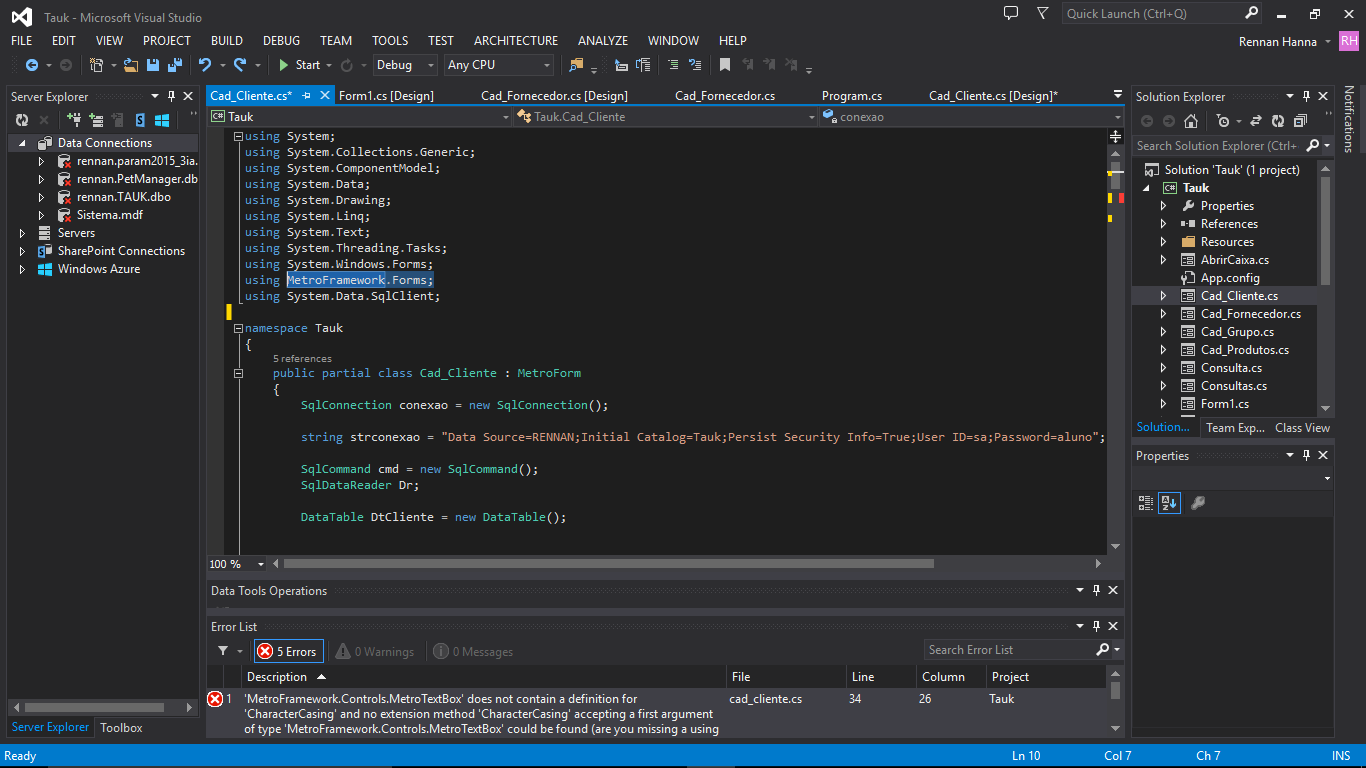This screenshot has width=1366, height=768.
Task: Open the Notifications side tab
Action: (x=1349, y=119)
